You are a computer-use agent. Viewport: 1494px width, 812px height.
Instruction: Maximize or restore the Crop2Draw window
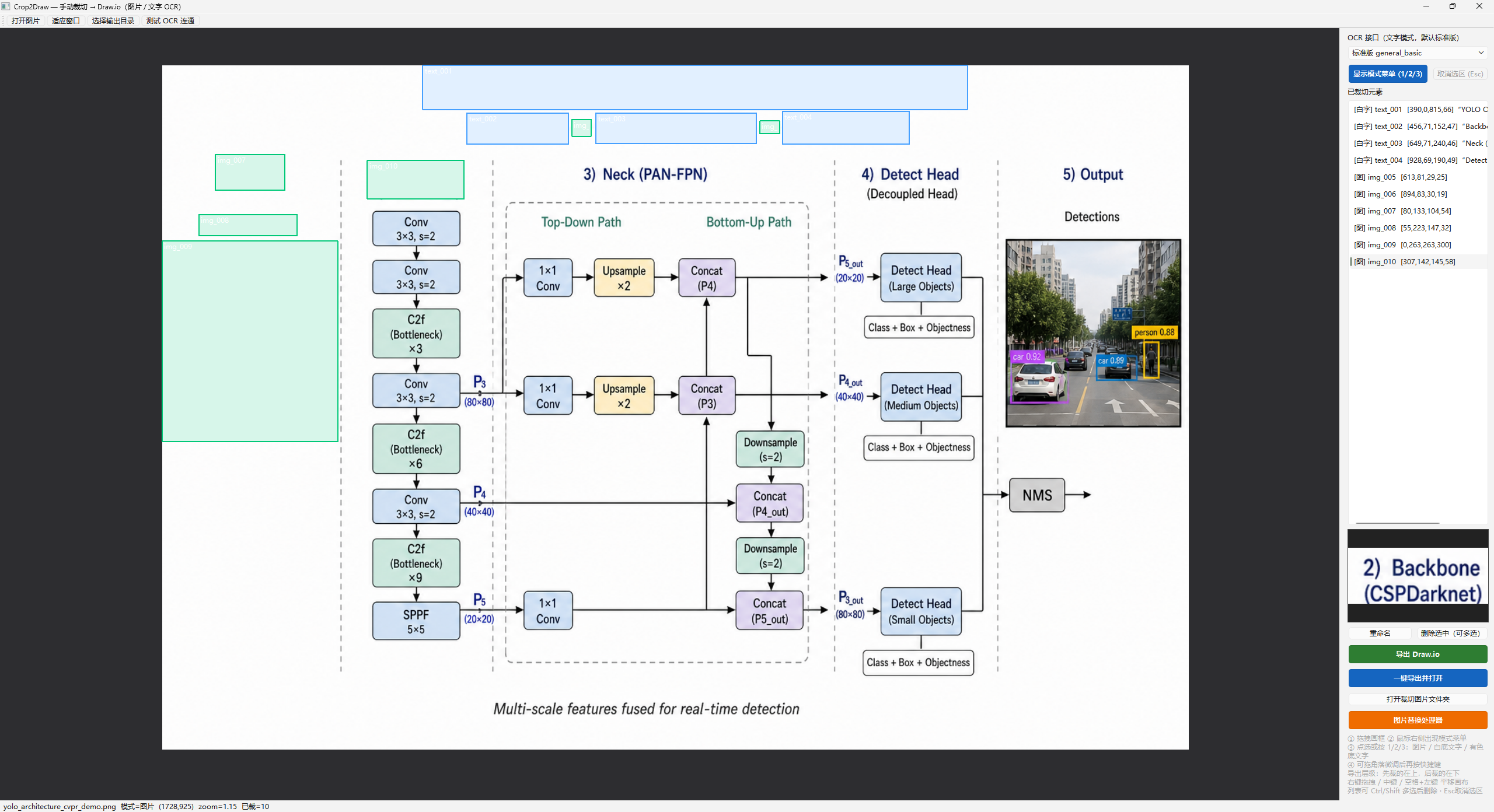point(1453,6)
